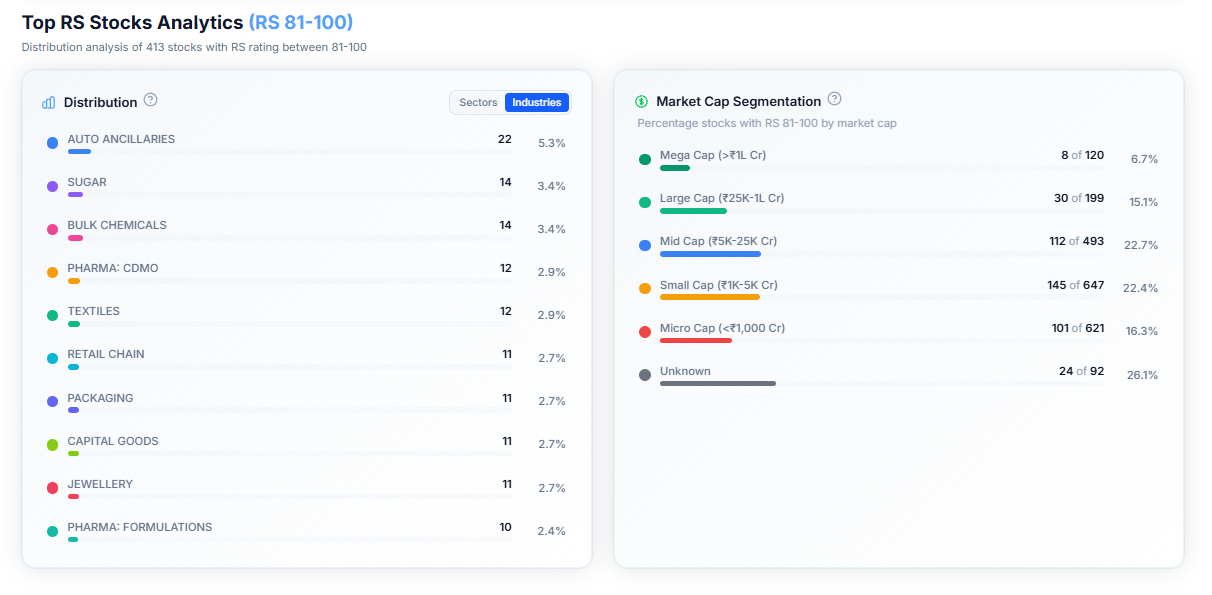Click the JEWELLERY red dot
The image size is (1212, 595).
(x=53, y=488)
